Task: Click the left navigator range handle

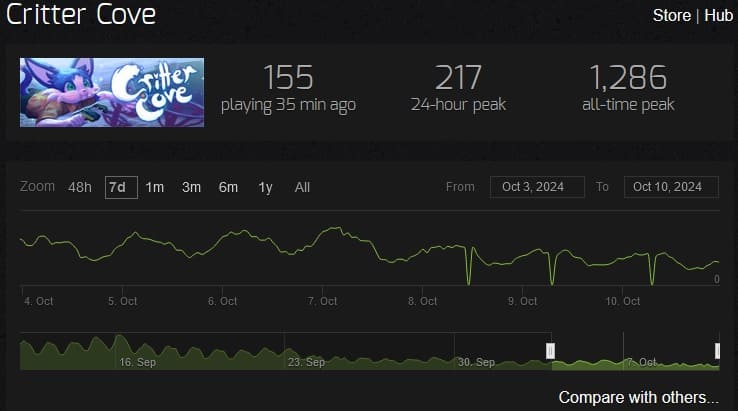Action: (550, 351)
